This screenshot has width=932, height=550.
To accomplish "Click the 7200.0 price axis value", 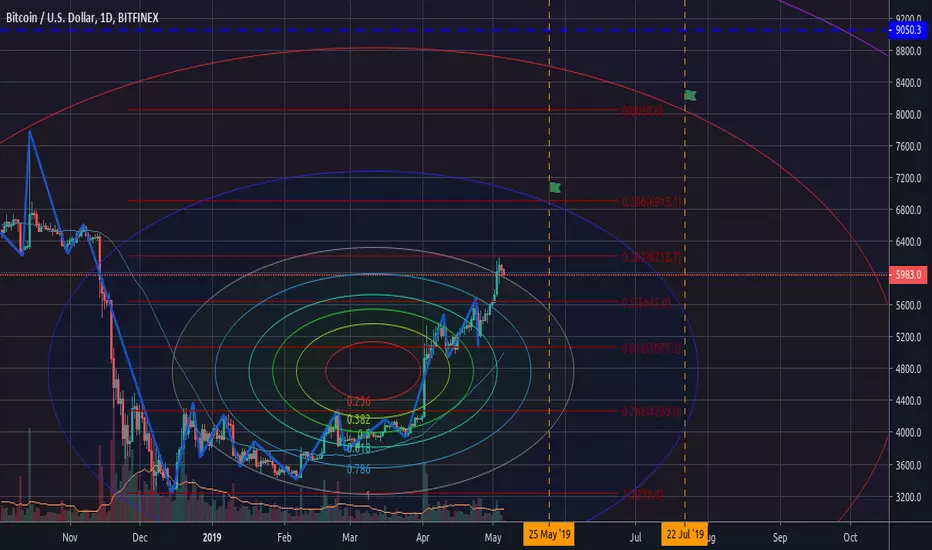I will [908, 178].
